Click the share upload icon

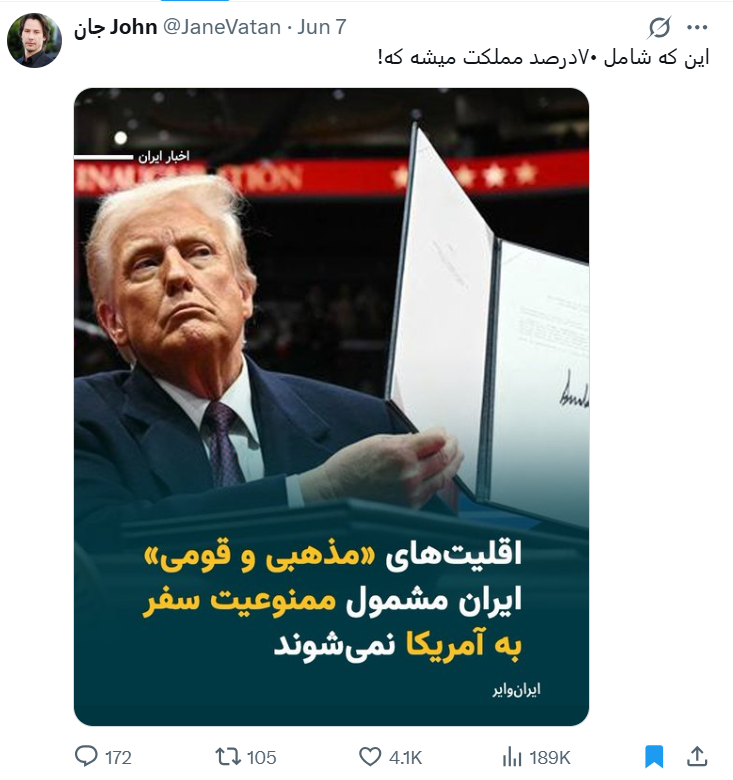[x=697, y=756]
